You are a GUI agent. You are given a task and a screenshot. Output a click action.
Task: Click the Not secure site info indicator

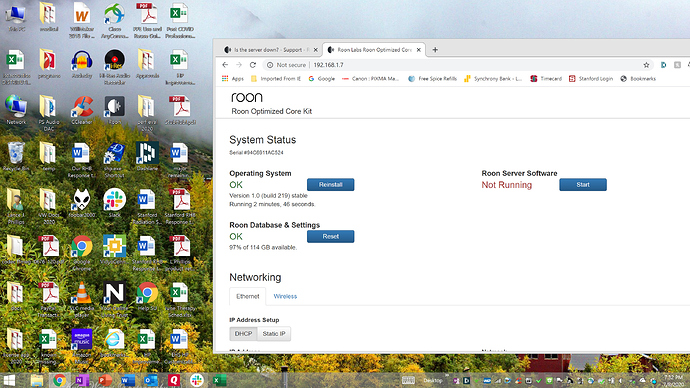(x=286, y=65)
